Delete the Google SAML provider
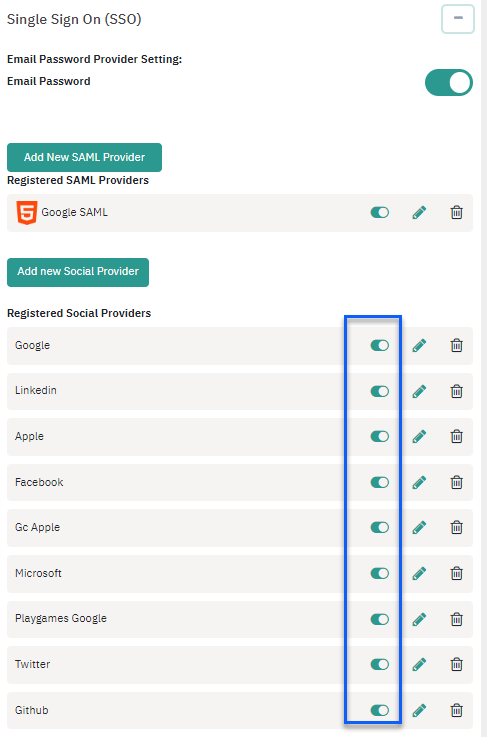Image resolution: width=487 pixels, height=737 pixels. [456, 212]
